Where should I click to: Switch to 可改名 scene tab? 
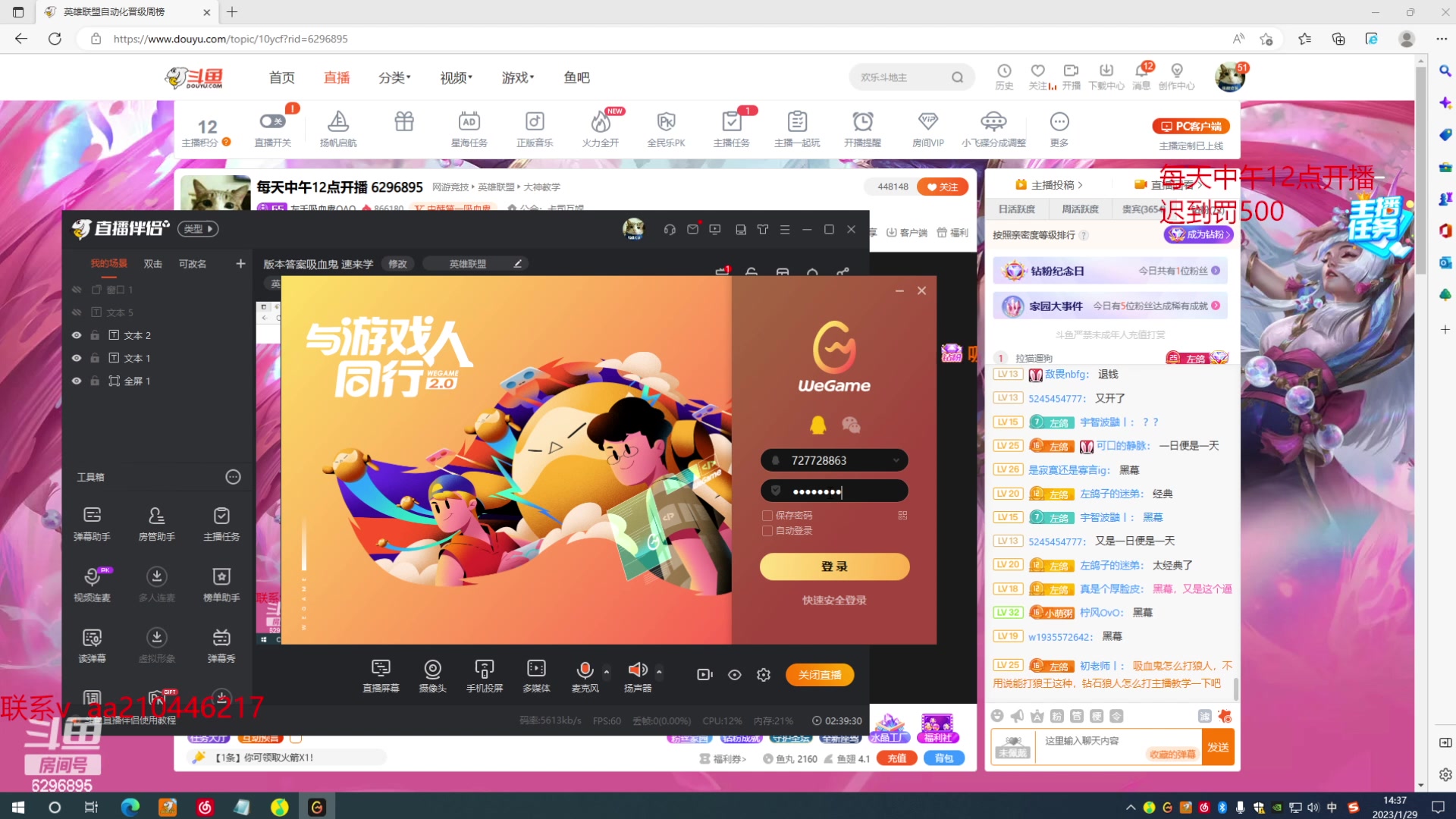(192, 264)
